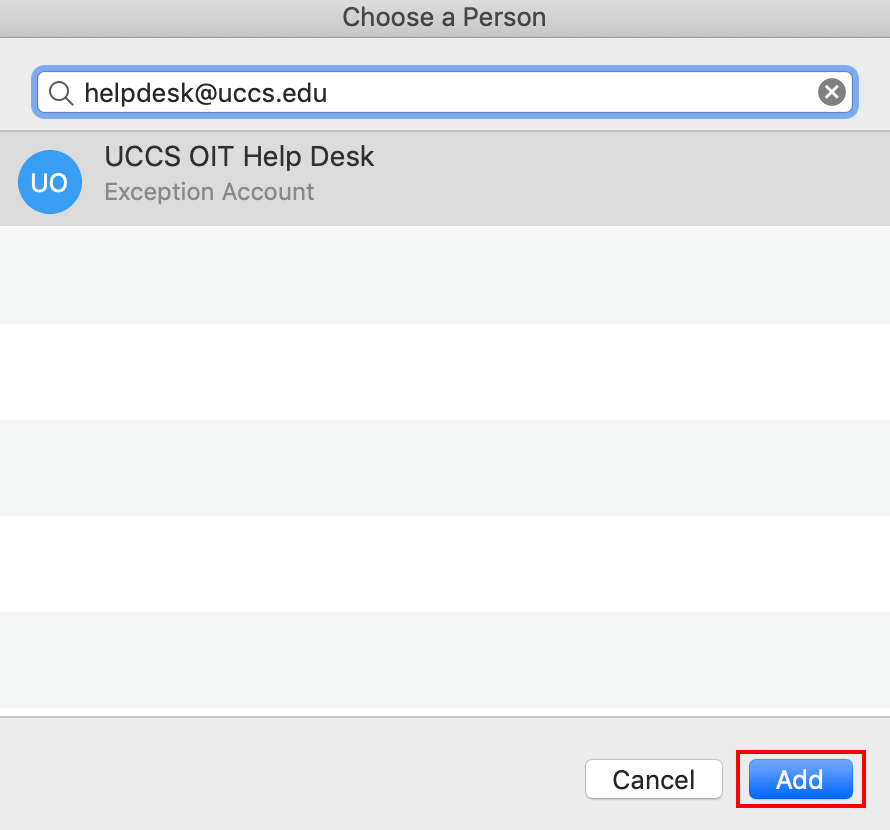
Task: Click the third empty shaded list row
Action: [445, 468]
